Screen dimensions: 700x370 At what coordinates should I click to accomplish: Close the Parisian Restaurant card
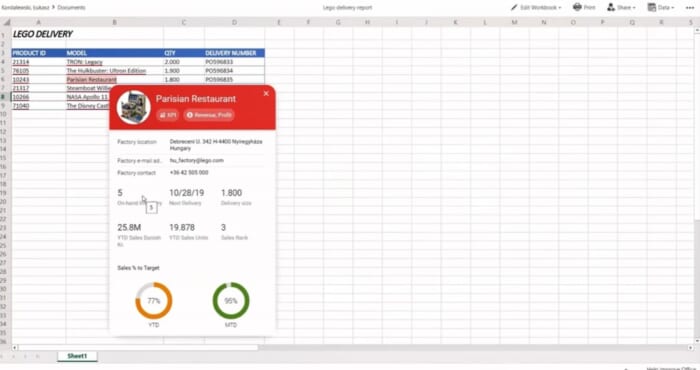pos(266,93)
